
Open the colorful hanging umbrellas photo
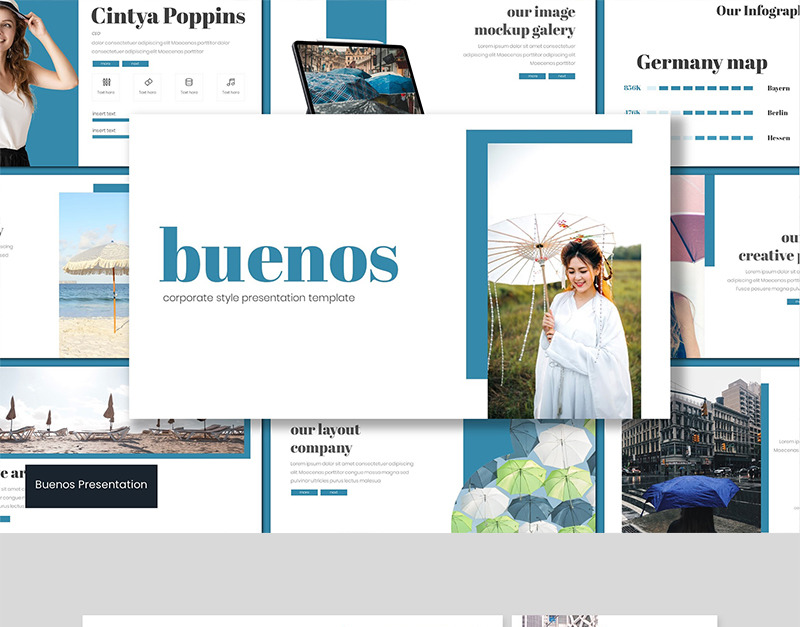coord(525,478)
